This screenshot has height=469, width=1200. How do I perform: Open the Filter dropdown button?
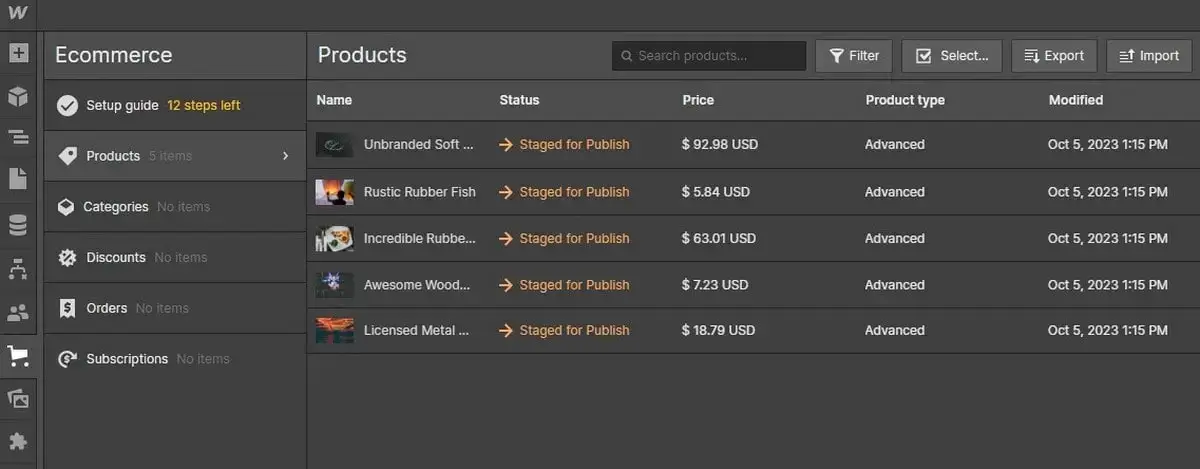tap(854, 56)
